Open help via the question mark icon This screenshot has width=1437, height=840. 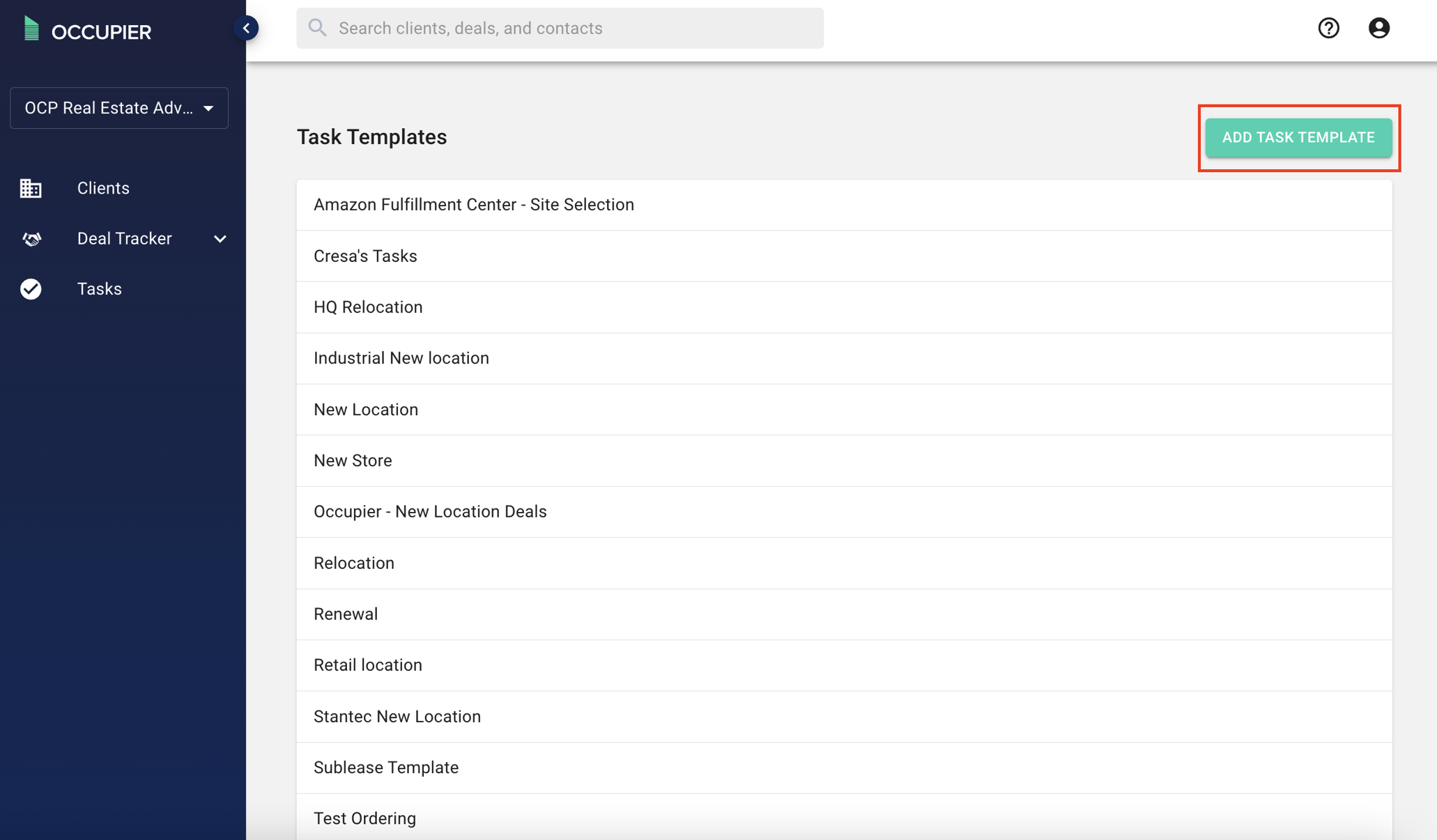(1328, 28)
